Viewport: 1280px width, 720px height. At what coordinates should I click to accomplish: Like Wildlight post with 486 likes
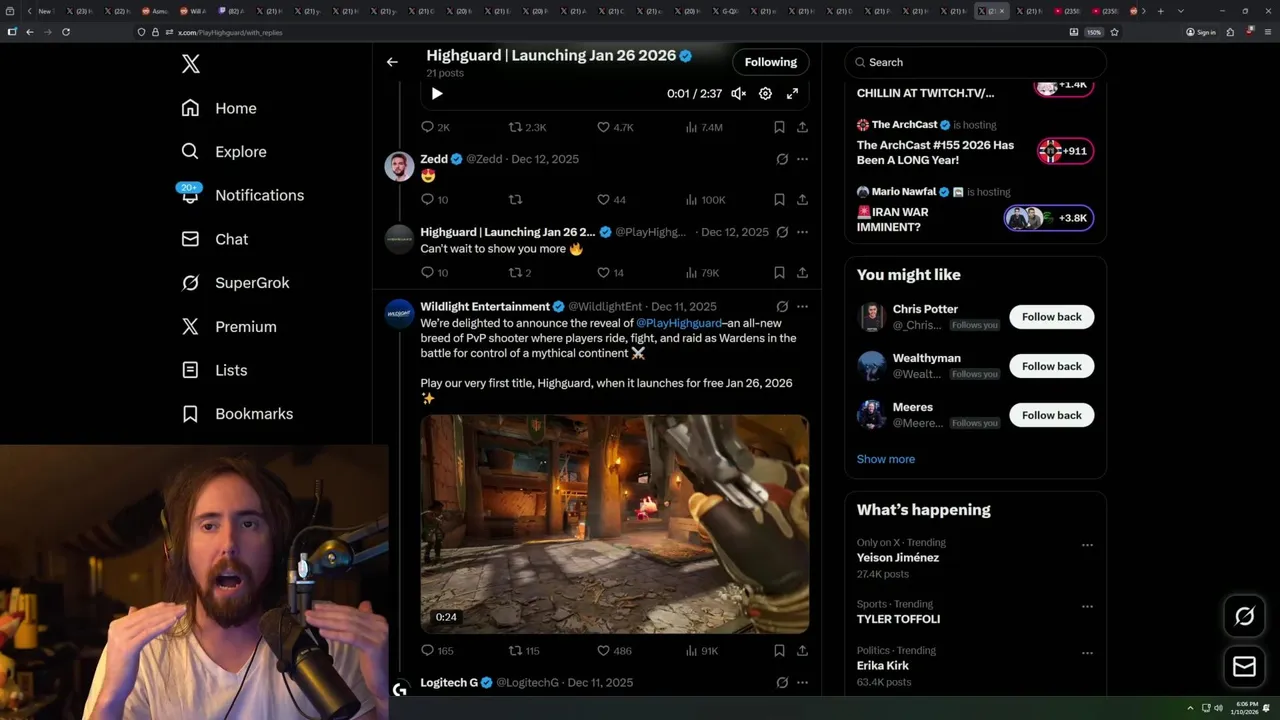point(614,650)
